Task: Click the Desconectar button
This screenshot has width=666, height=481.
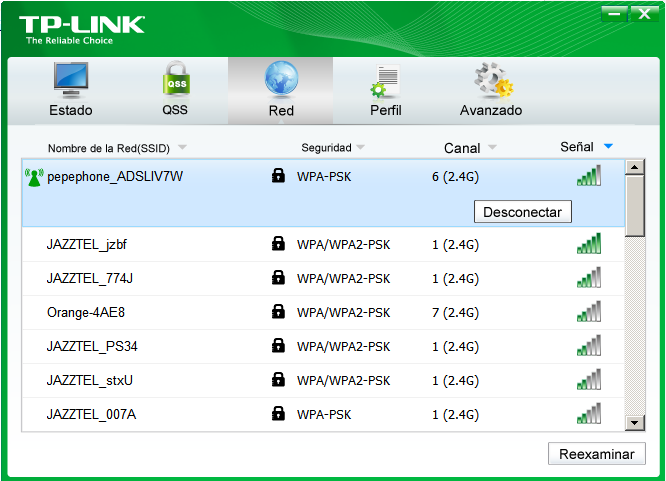Action: tap(523, 212)
